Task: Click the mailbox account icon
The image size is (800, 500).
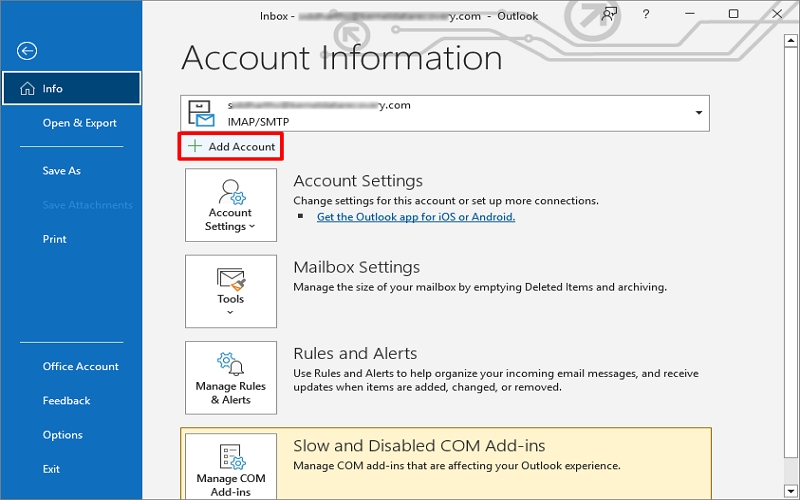Action: [202, 113]
